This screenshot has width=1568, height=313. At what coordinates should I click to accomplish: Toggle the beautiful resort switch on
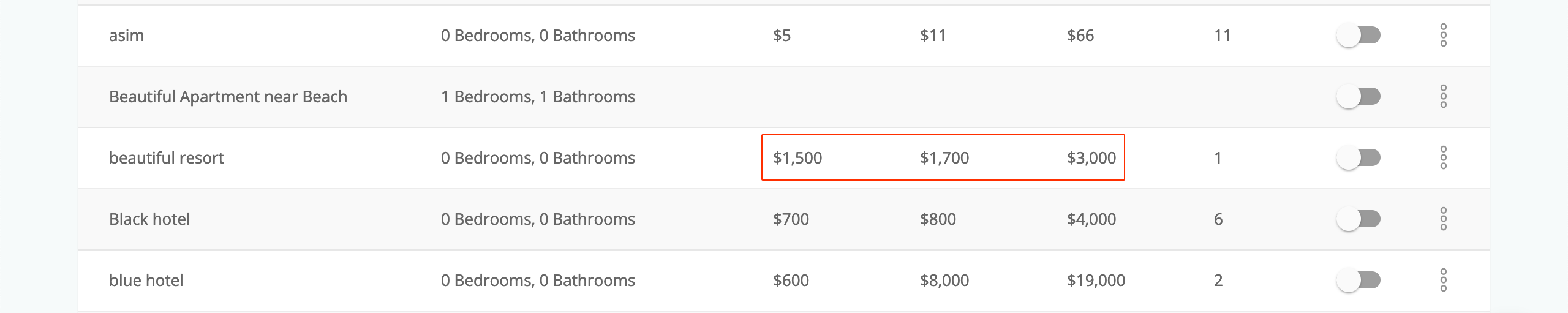point(1359,158)
